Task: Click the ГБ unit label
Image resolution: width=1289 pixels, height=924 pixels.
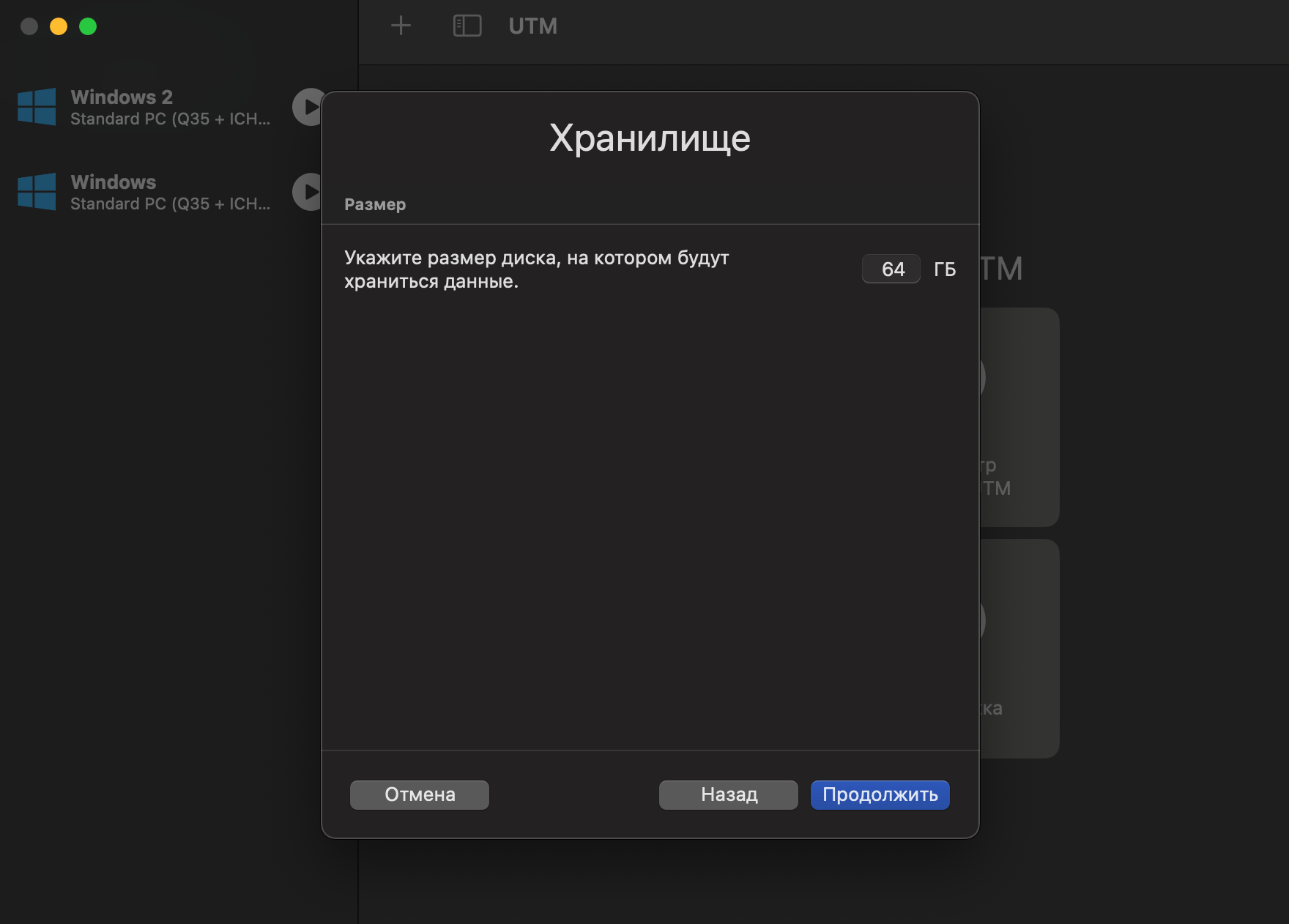Action: click(x=945, y=269)
